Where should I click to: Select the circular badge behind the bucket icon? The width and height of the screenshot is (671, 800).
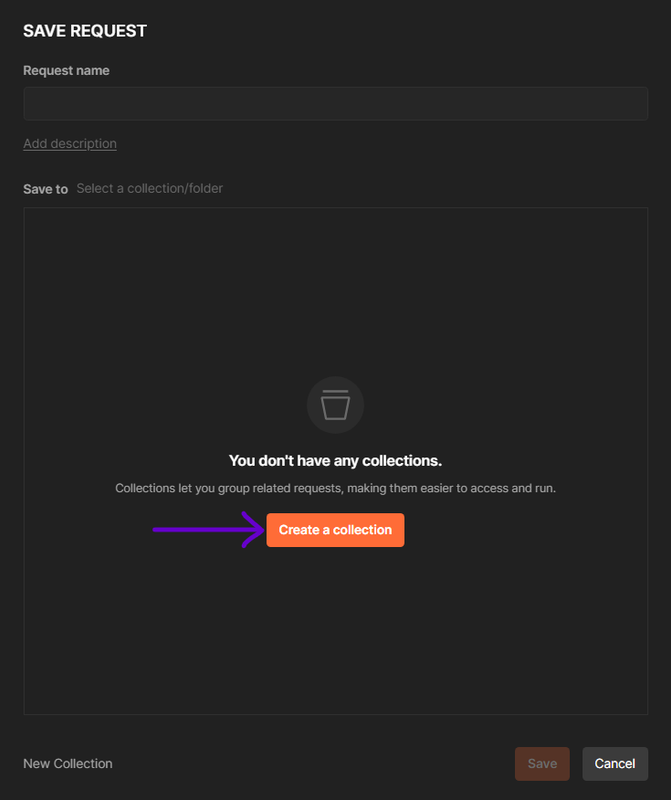(x=335, y=405)
